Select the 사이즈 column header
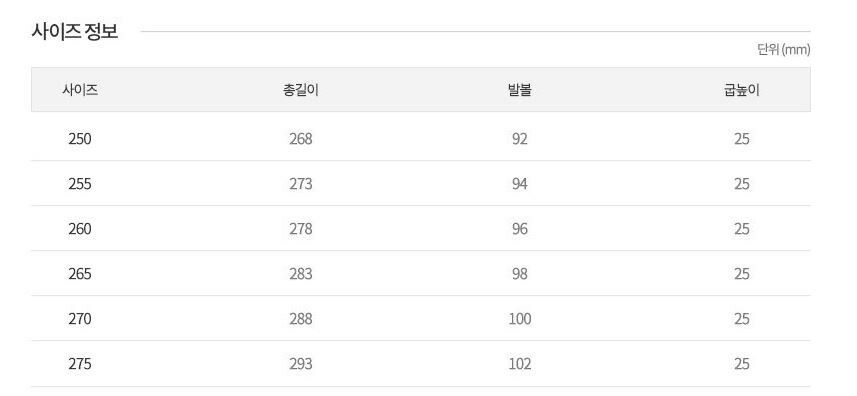Viewport: 857px width, 396px height. click(80, 90)
